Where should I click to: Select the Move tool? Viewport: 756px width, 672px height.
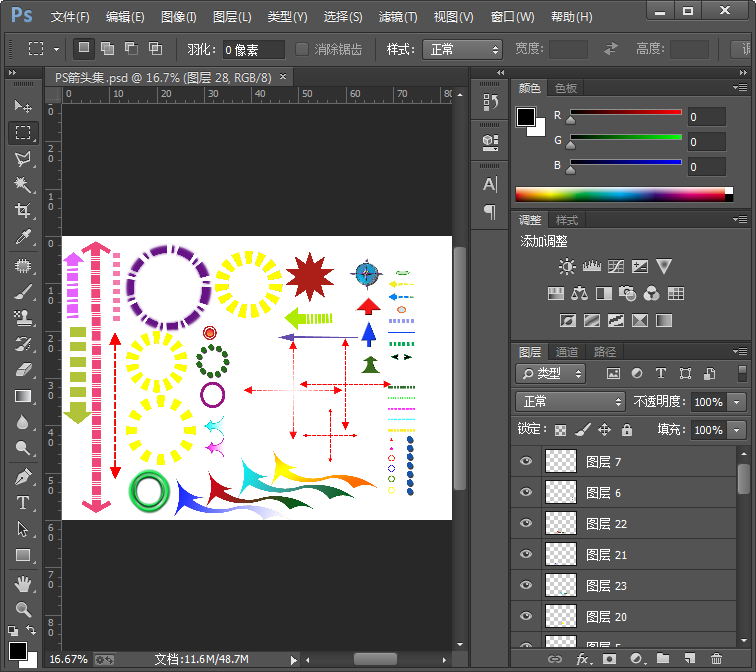point(23,106)
